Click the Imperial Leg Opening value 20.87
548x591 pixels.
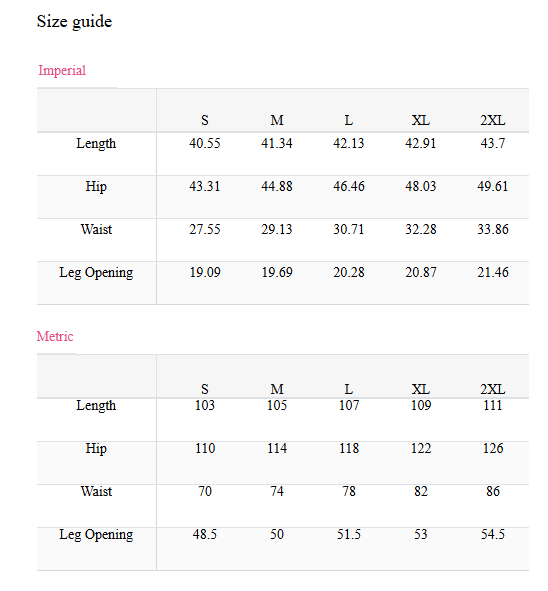point(421,272)
